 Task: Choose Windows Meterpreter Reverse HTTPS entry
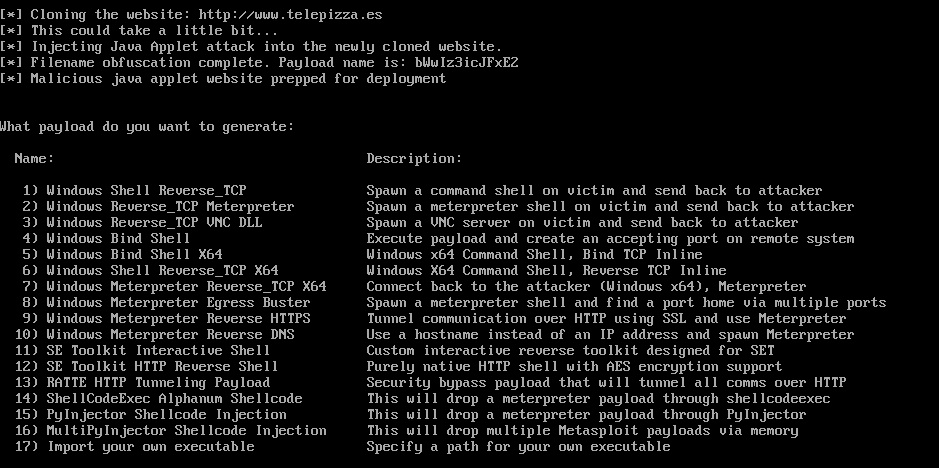tap(178, 319)
